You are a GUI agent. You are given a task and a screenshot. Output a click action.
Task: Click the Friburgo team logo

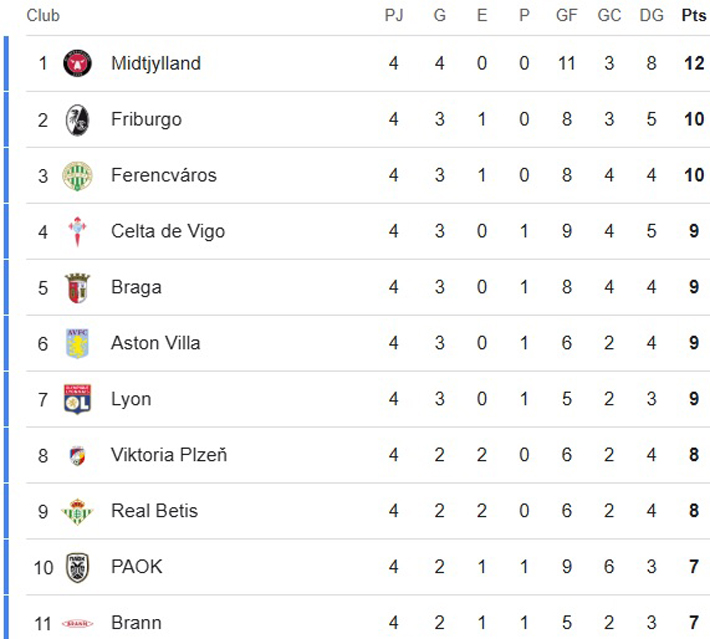77,120
